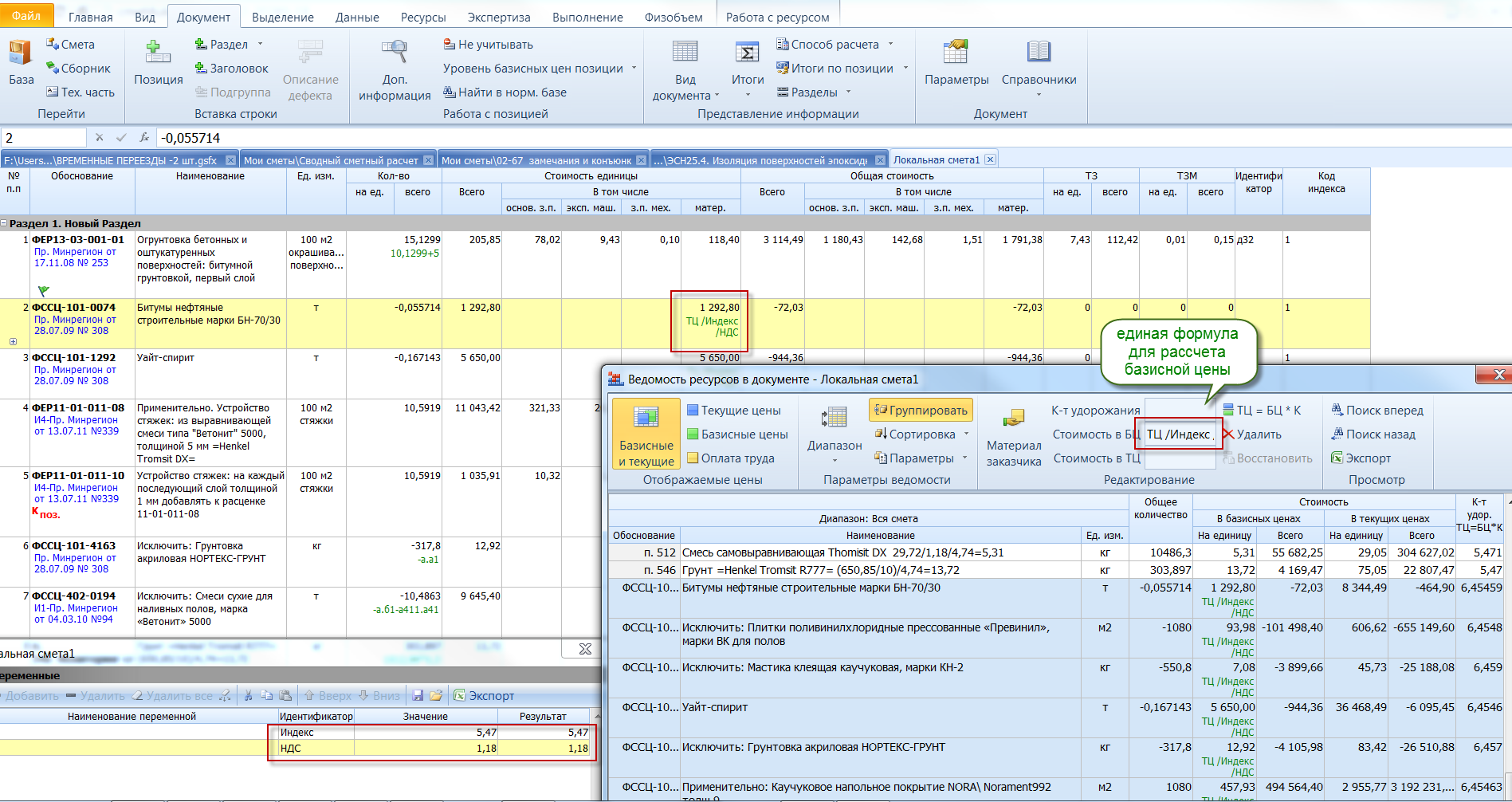This screenshot has height=802, width=1512.
Task: Select Текущие цены display option
Action: pyautogui.click(x=733, y=411)
